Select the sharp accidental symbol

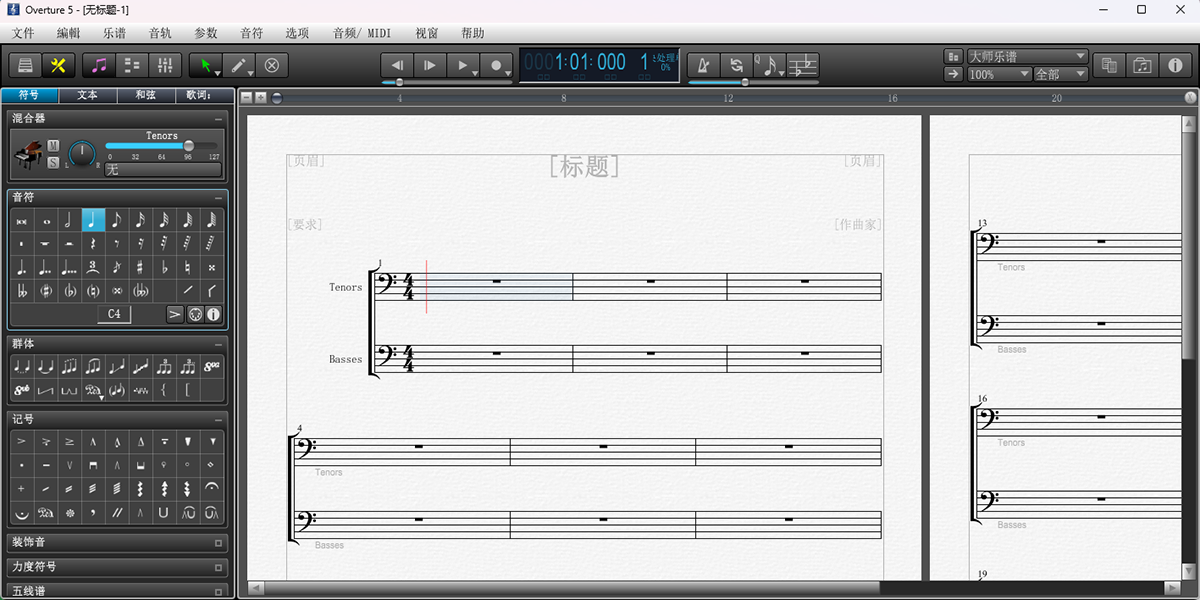tap(140, 269)
